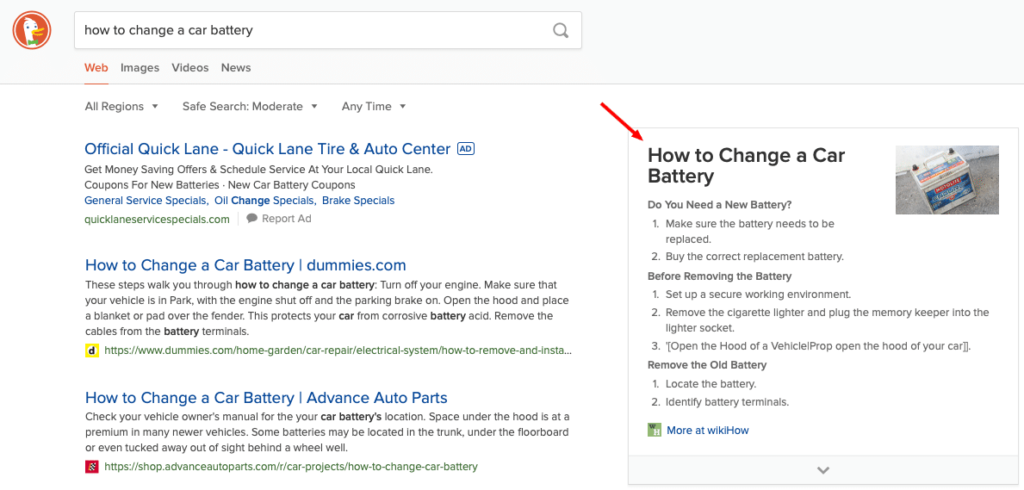Select the Web tab
1024x490 pixels.
tap(97, 68)
